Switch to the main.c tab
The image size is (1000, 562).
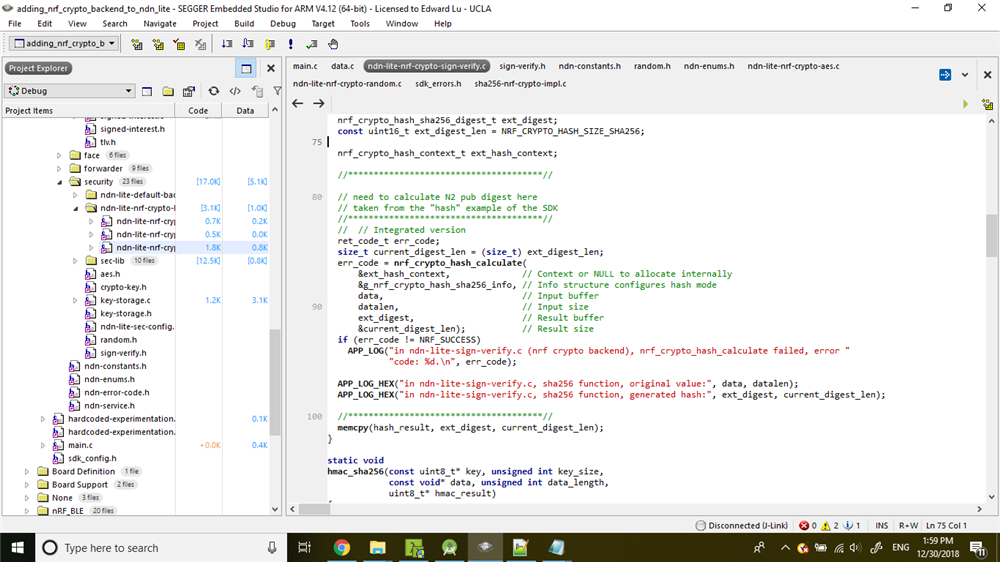305,66
